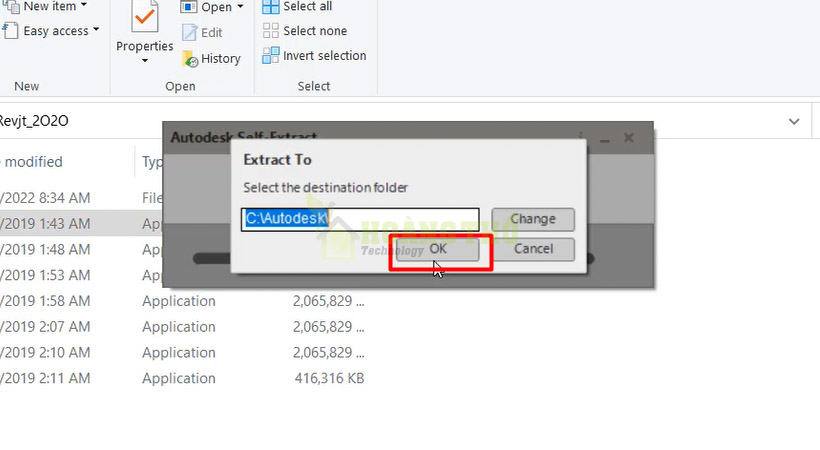Click the Easy access icon
The image size is (820, 450).
click(10, 31)
